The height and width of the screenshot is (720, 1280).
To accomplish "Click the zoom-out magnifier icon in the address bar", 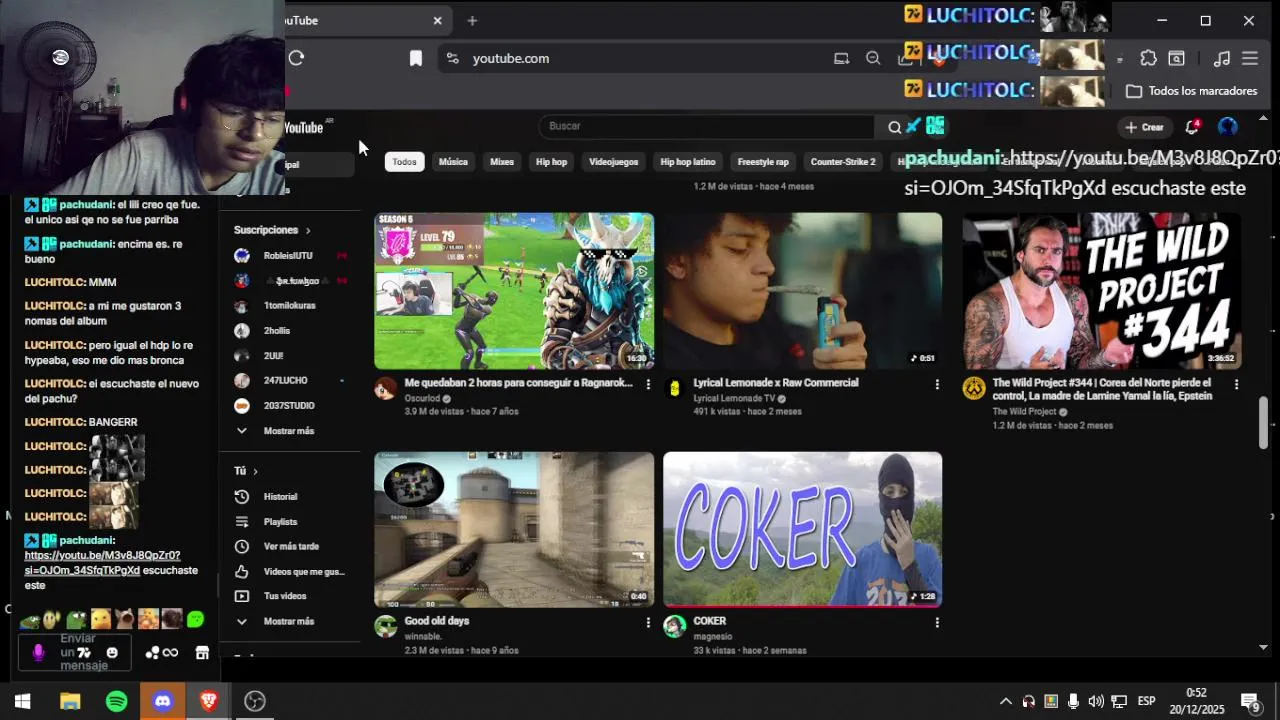I will click(x=873, y=58).
